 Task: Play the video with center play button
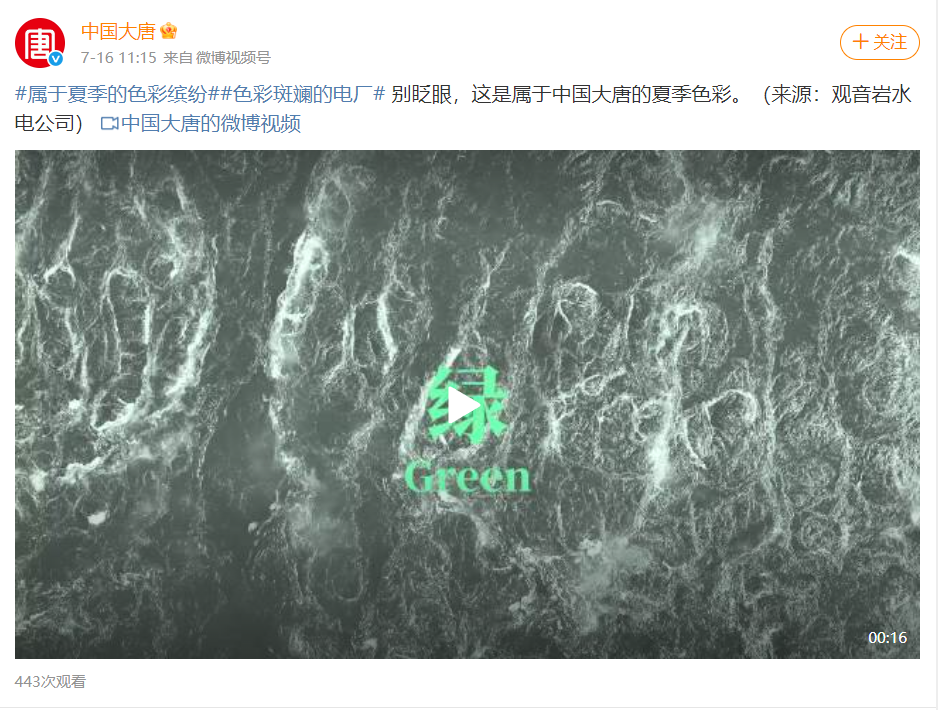[x=465, y=406]
